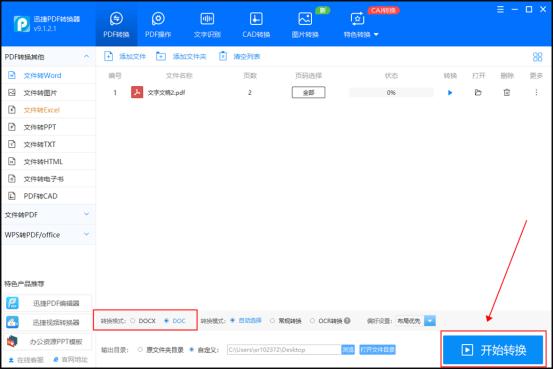The image size is (554, 369).
Task: Select the 自动选择 conversion mode
Action: pos(232,321)
